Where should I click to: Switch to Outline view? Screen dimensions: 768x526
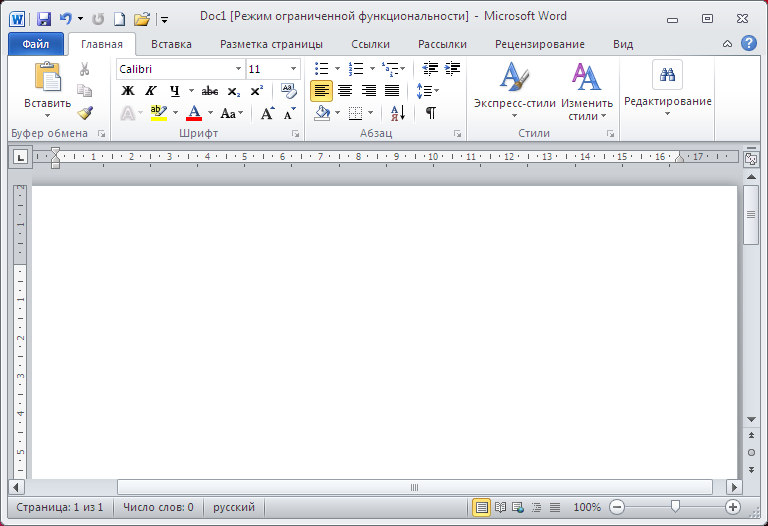point(536,507)
